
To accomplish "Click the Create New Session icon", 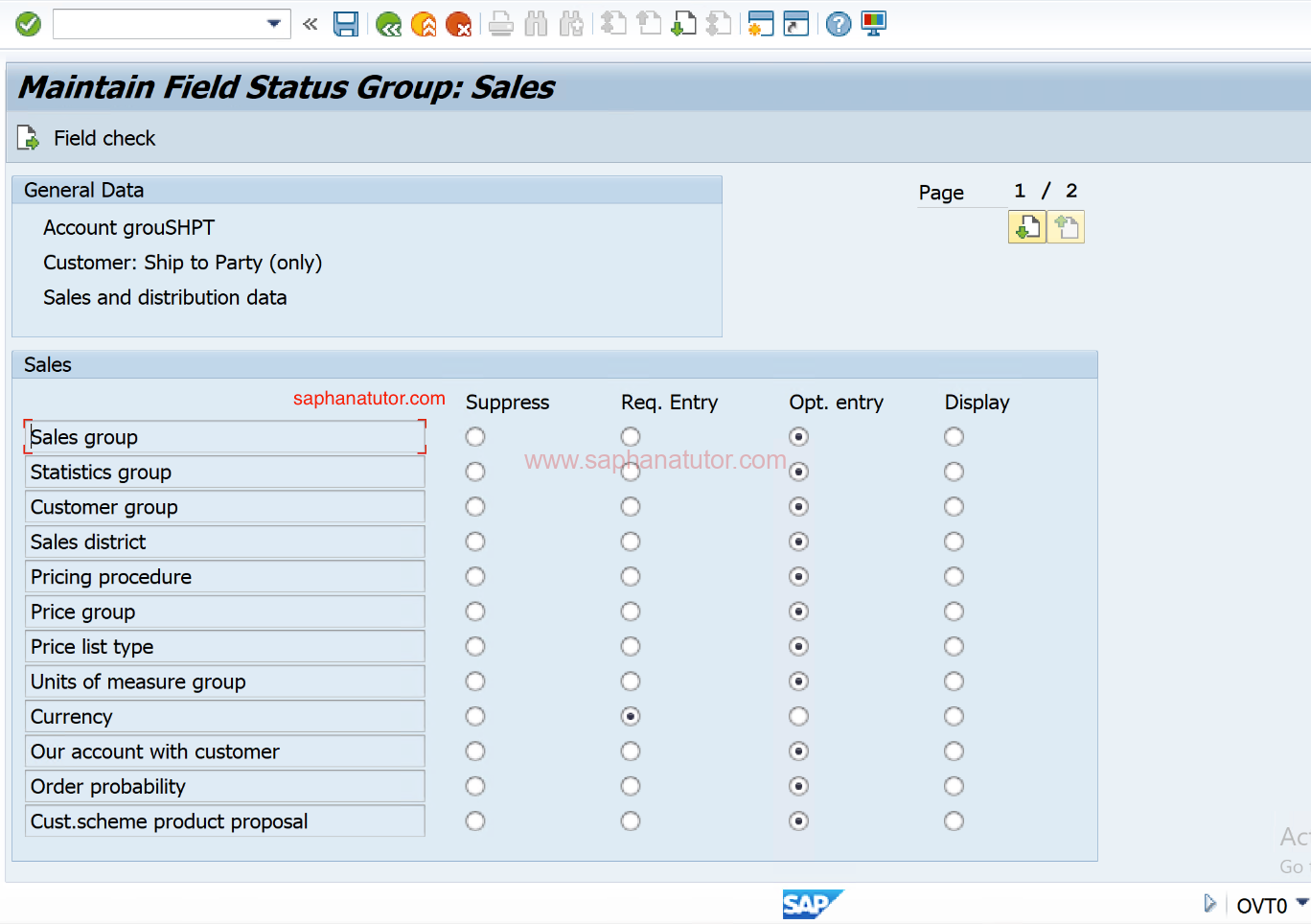I will tap(761, 24).
